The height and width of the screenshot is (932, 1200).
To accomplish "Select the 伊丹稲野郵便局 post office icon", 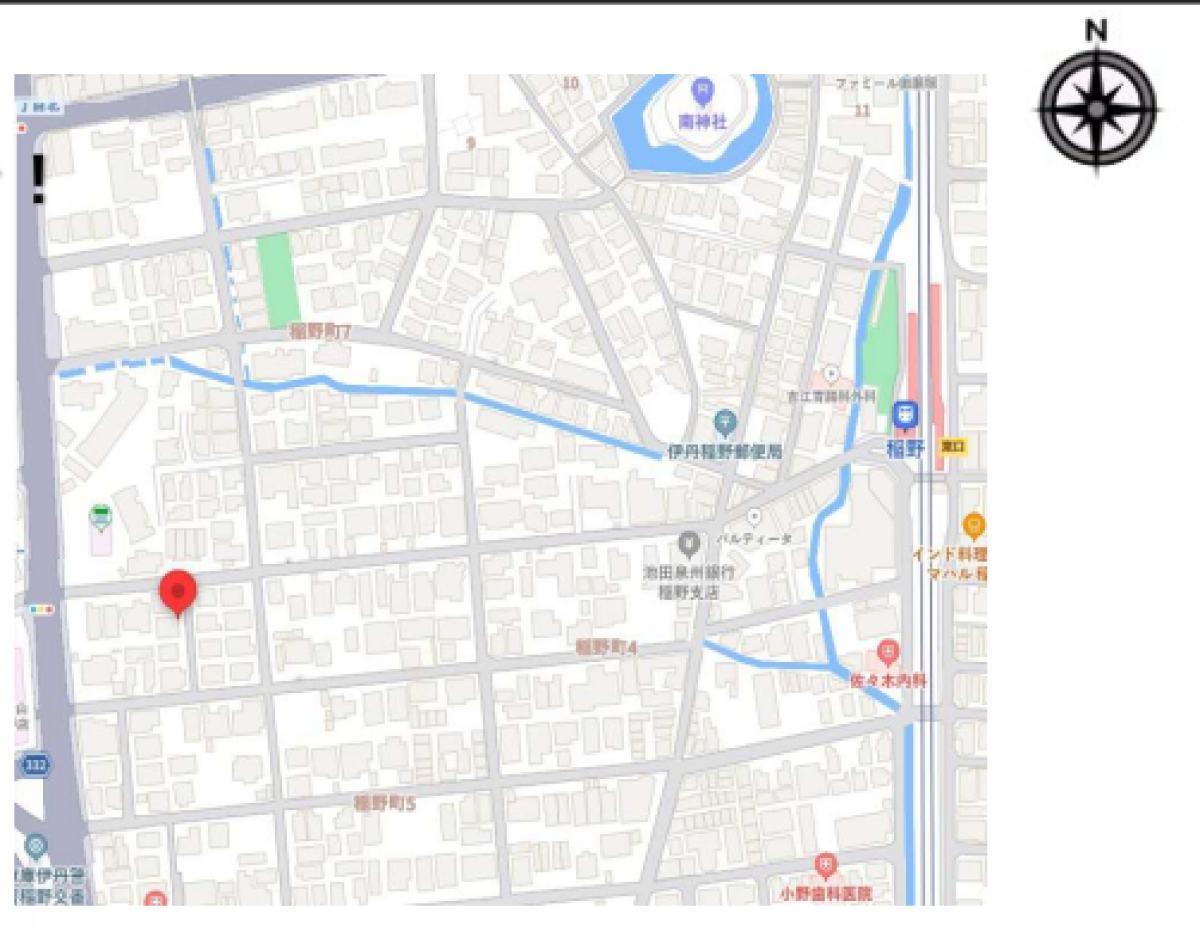I will click(726, 422).
